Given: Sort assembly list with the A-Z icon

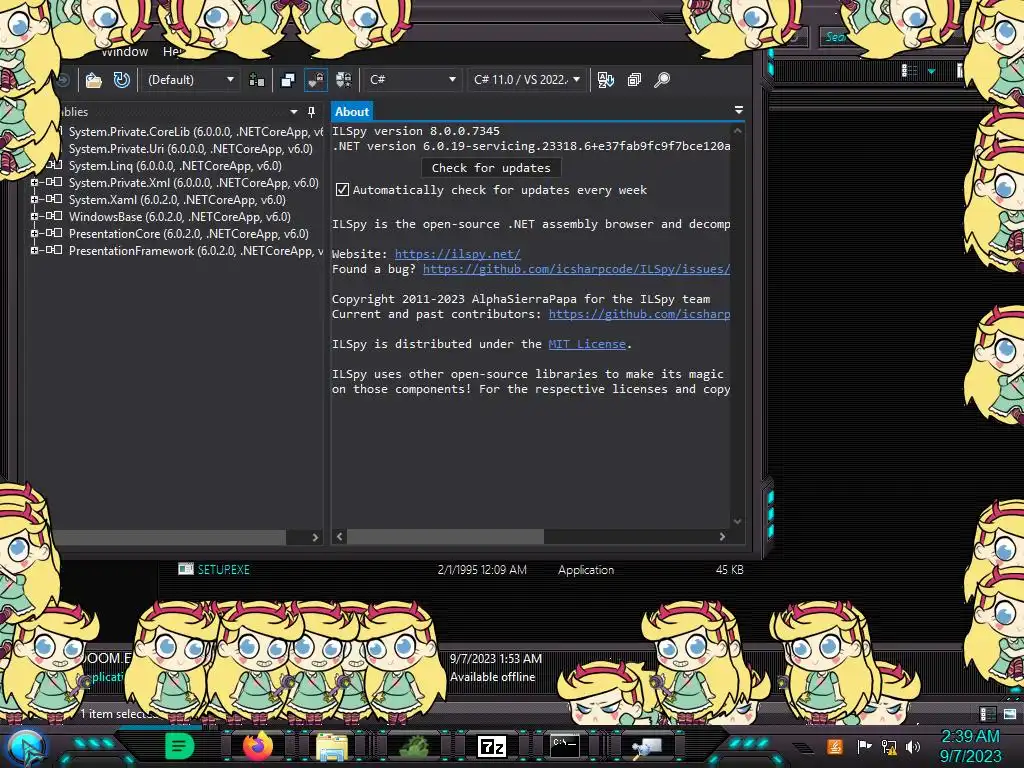Looking at the screenshot, I should click(605, 80).
